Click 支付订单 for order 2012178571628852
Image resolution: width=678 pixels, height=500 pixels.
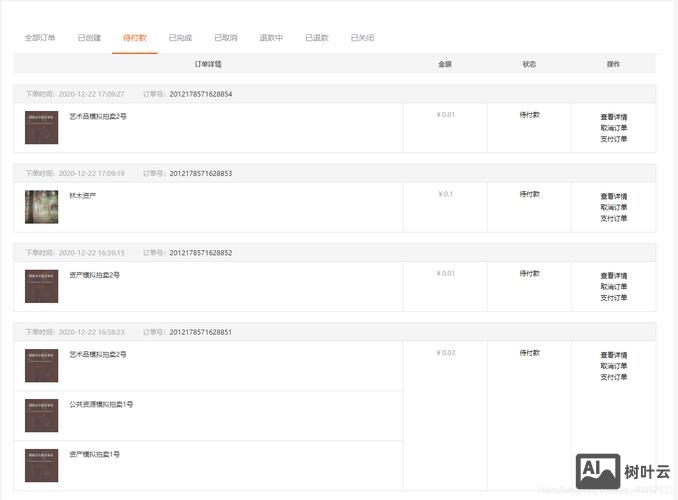coord(614,298)
